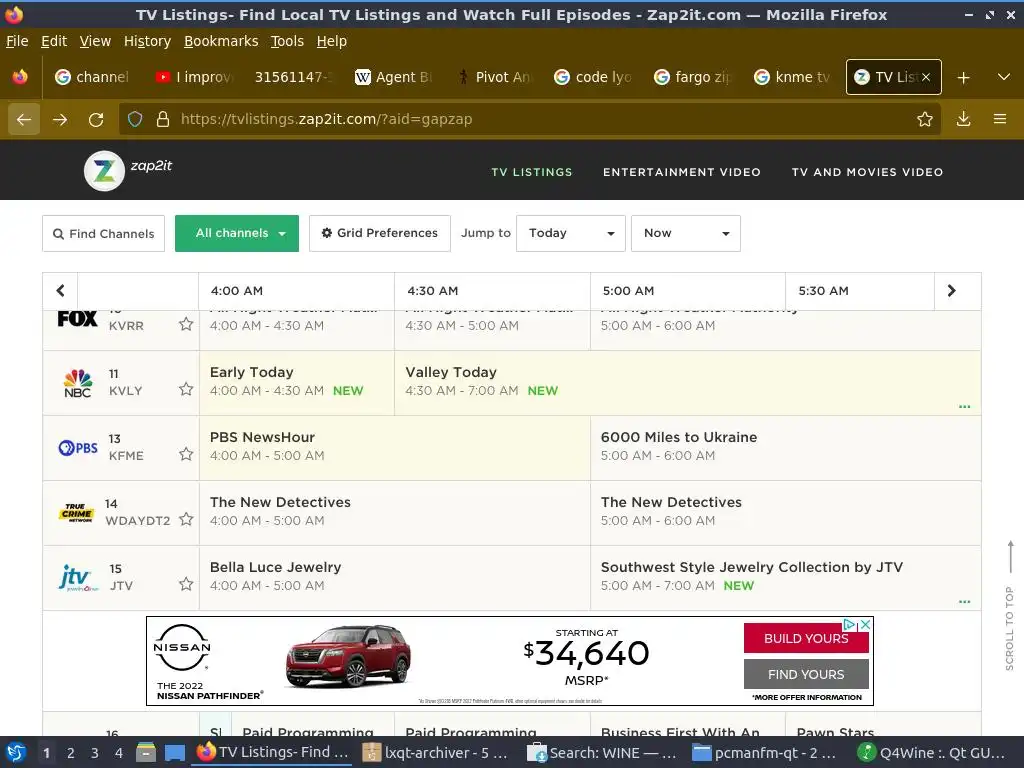The width and height of the screenshot is (1024, 768).
Task: Click the Scroll To Top control
Action: 1010,605
